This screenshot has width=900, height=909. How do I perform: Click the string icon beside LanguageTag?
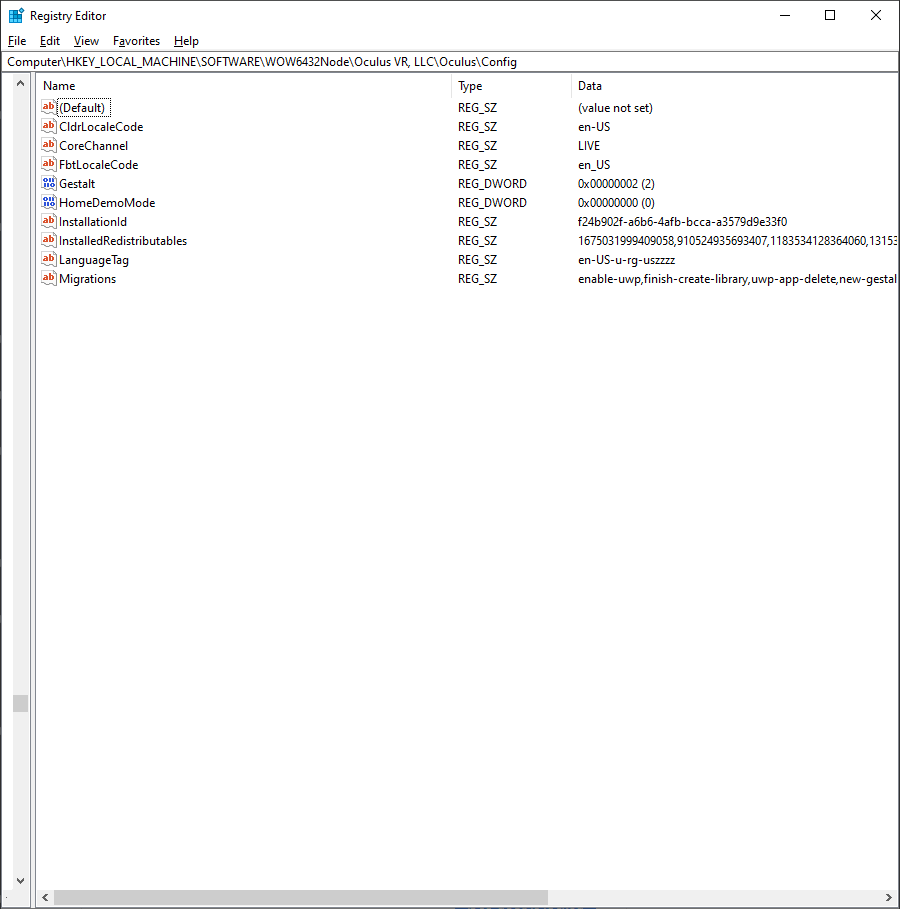coord(48,259)
